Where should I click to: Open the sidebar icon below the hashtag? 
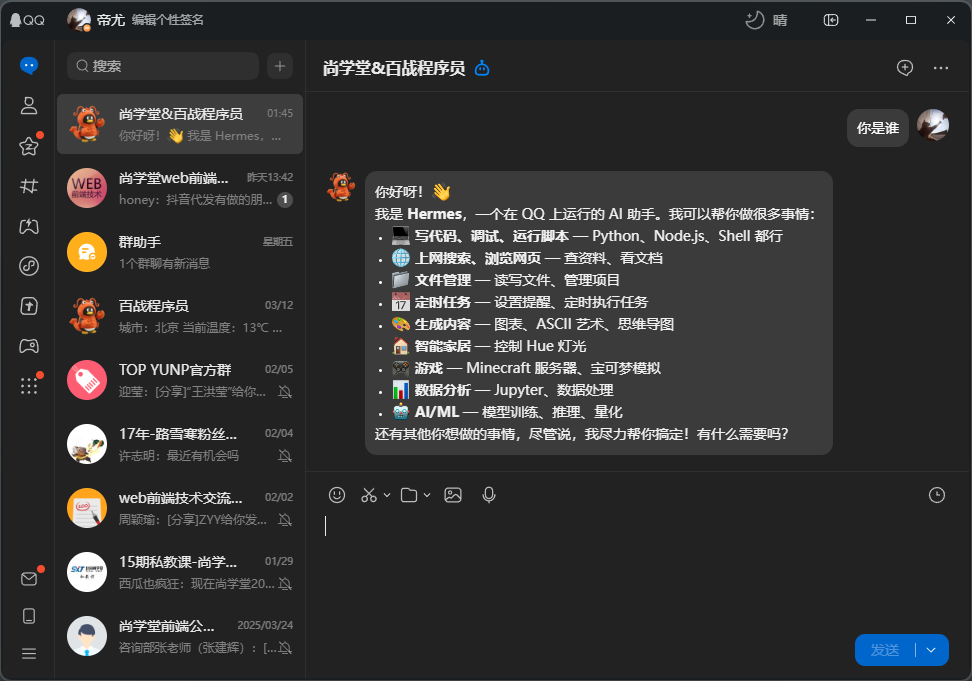[x=29, y=226]
